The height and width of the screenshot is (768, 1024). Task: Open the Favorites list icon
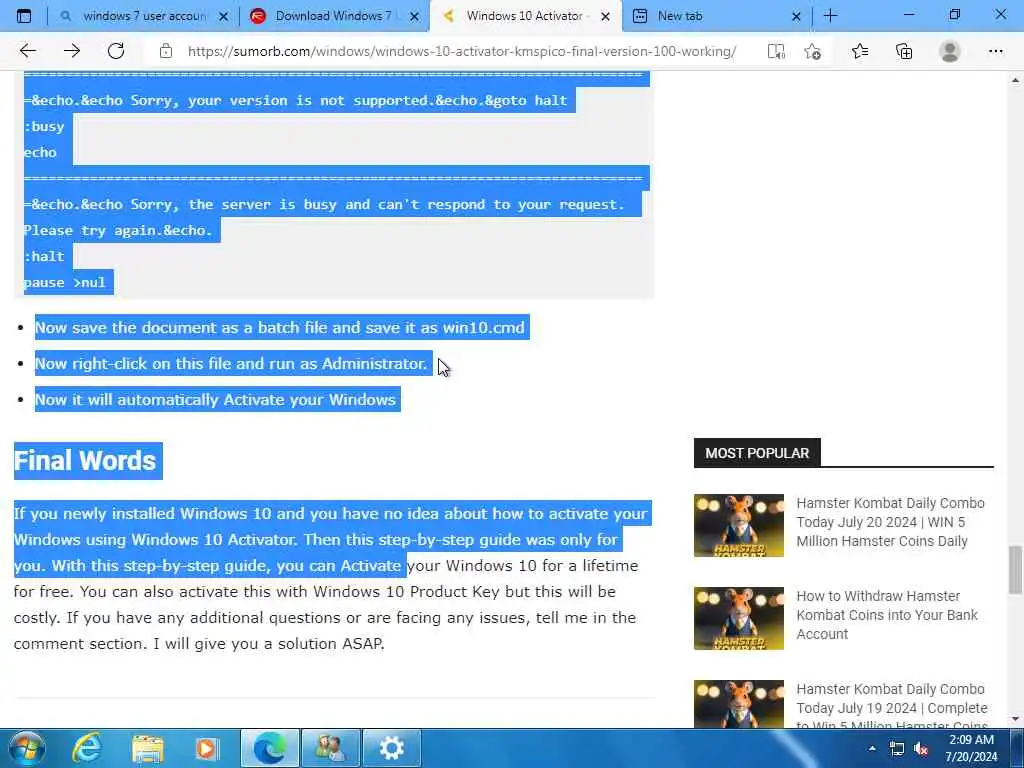click(x=860, y=51)
